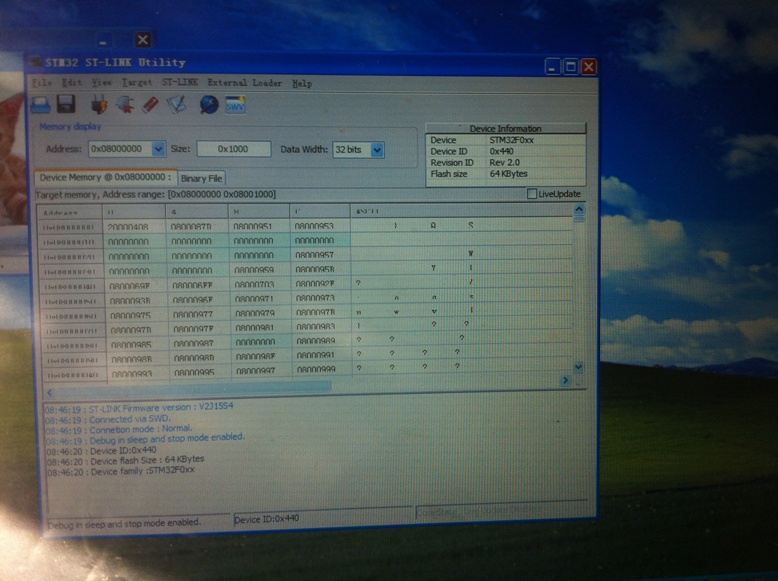778x581 pixels.
Task: Click the horizontal scrollbar thumb under the table
Action: [193, 387]
